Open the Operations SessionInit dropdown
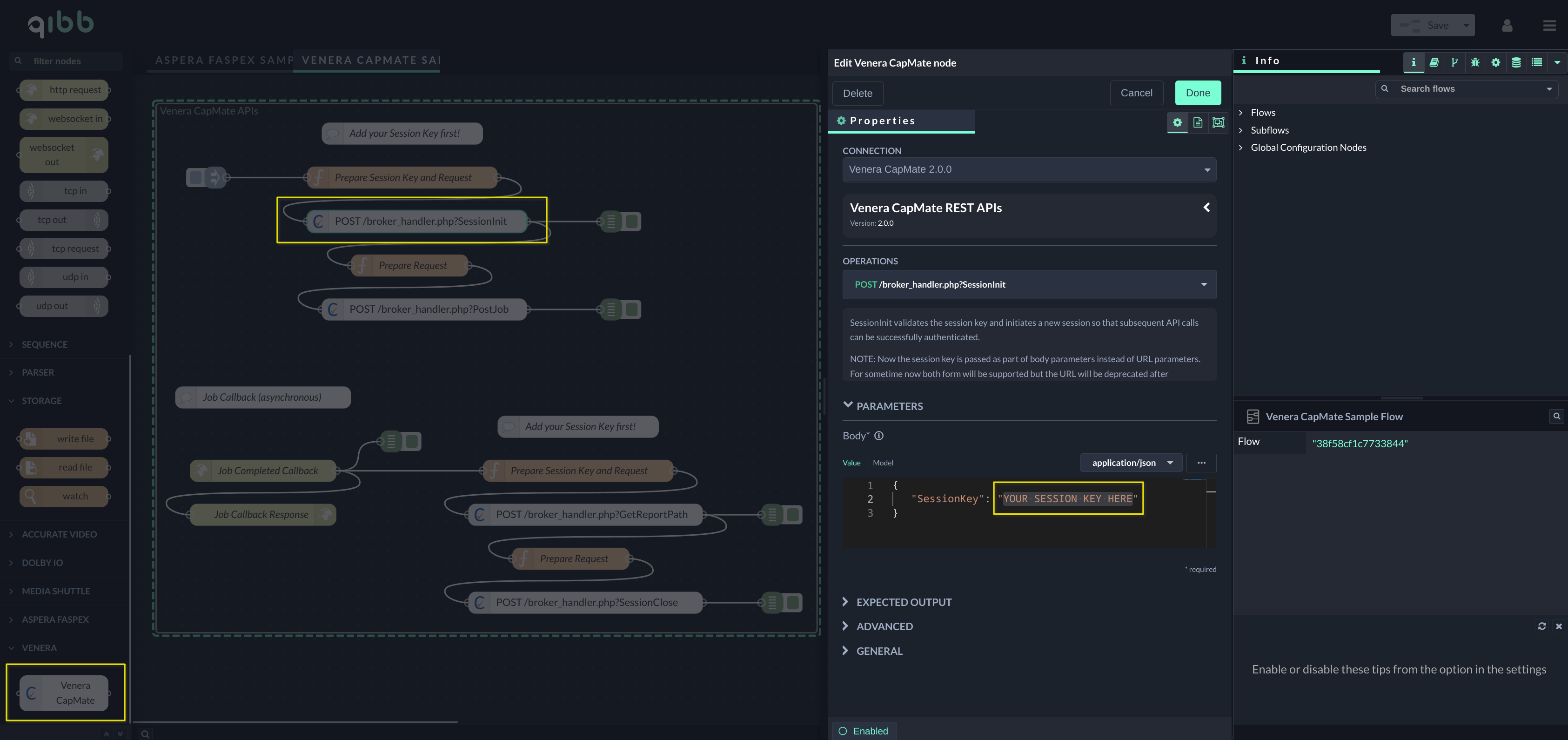This screenshot has width=1568, height=740. [x=1029, y=284]
